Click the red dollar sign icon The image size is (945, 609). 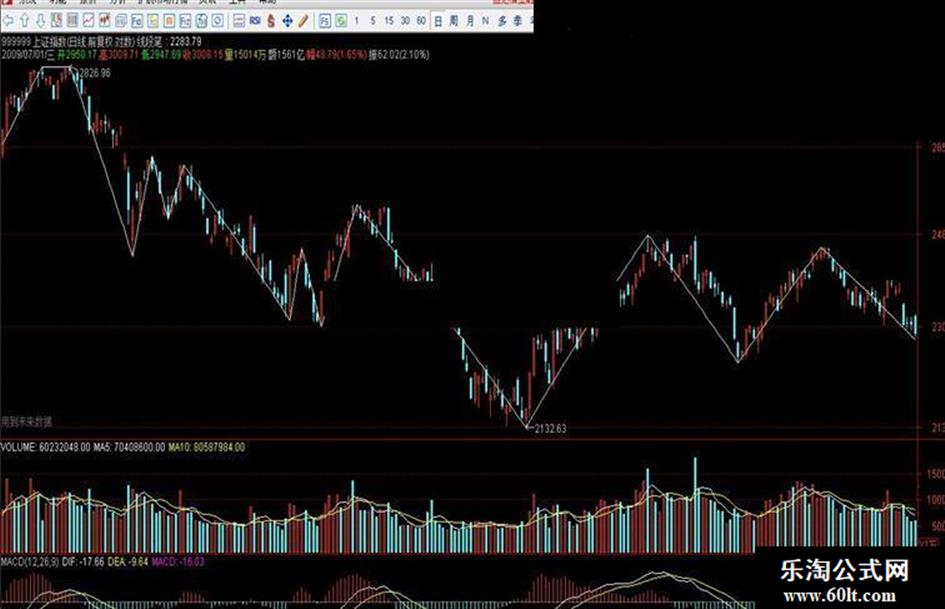pyautogui.click(x=271, y=21)
